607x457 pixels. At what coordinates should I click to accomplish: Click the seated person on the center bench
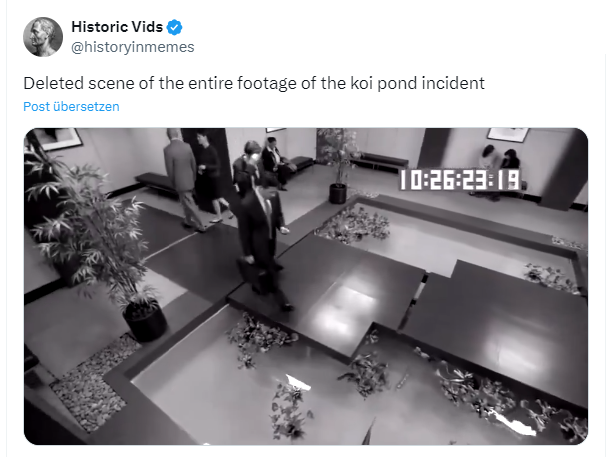click(277, 163)
